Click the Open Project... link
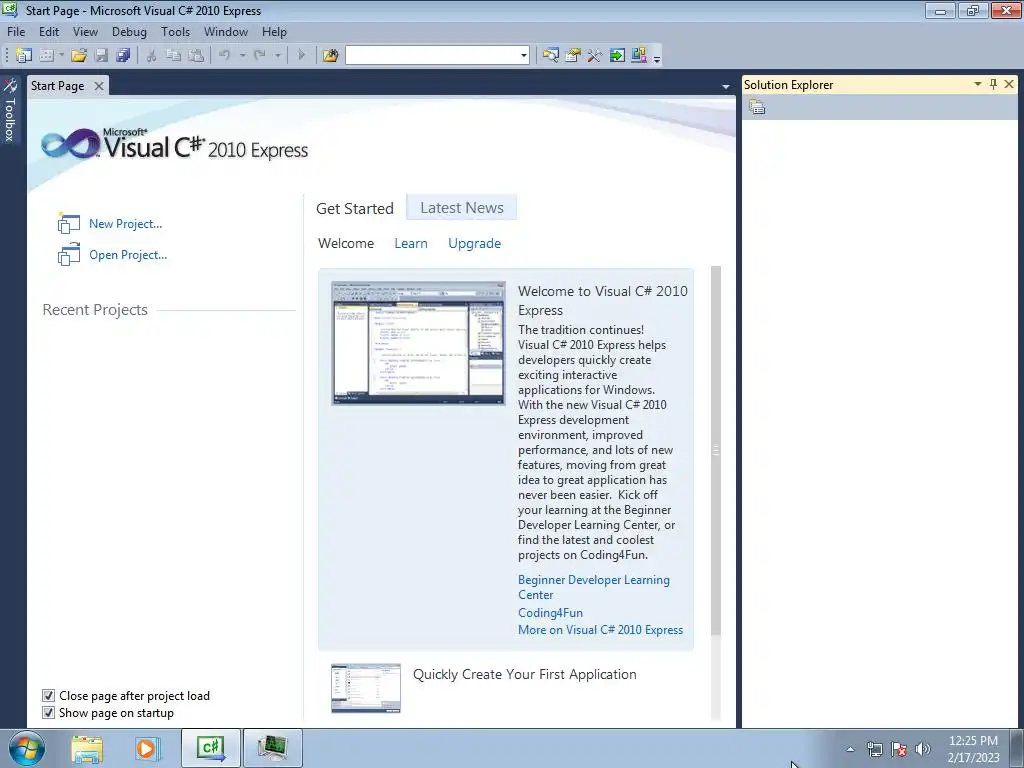The width and height of the screenshot is (1024, 768). [128, 255]
